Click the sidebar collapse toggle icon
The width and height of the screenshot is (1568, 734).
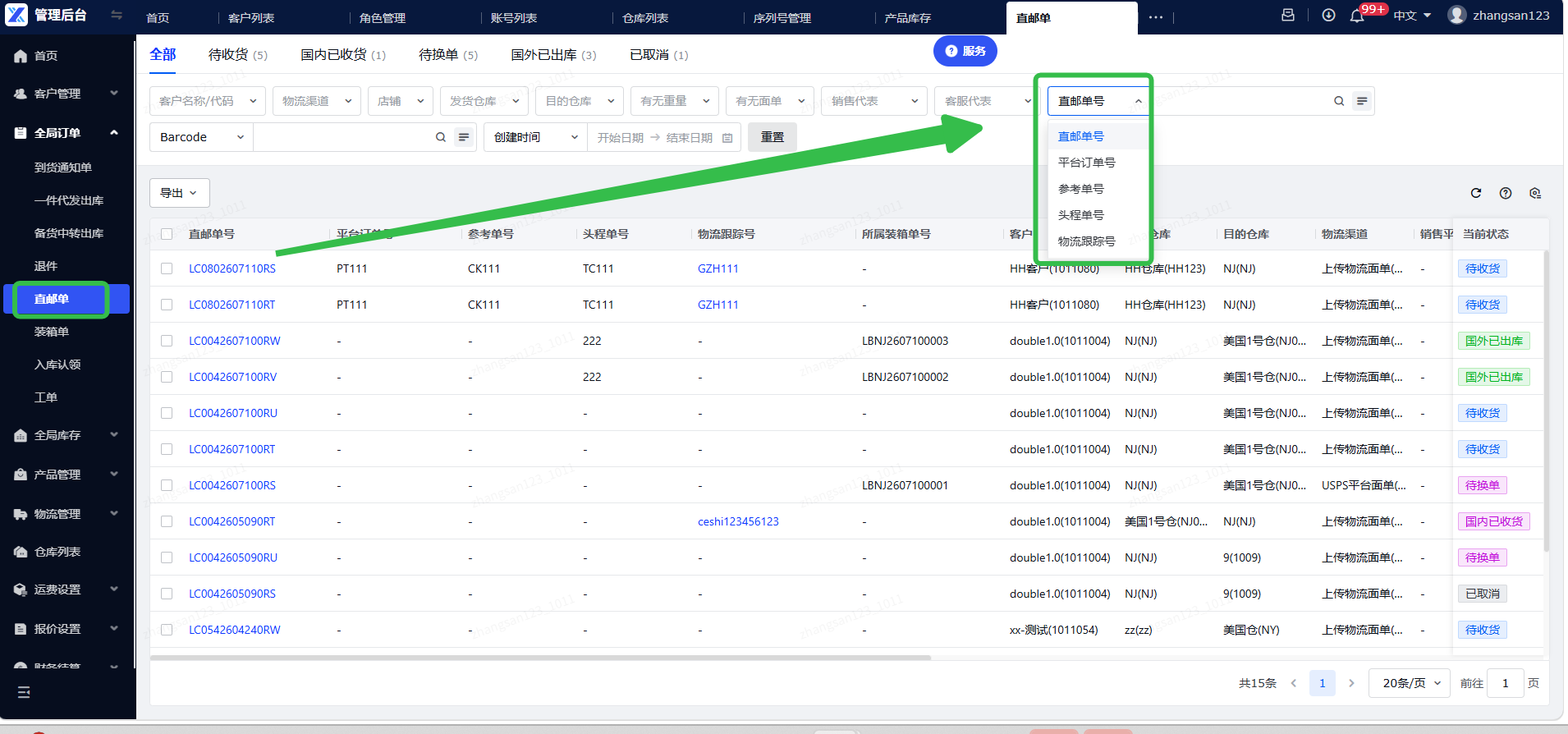[x=117, y=15]
